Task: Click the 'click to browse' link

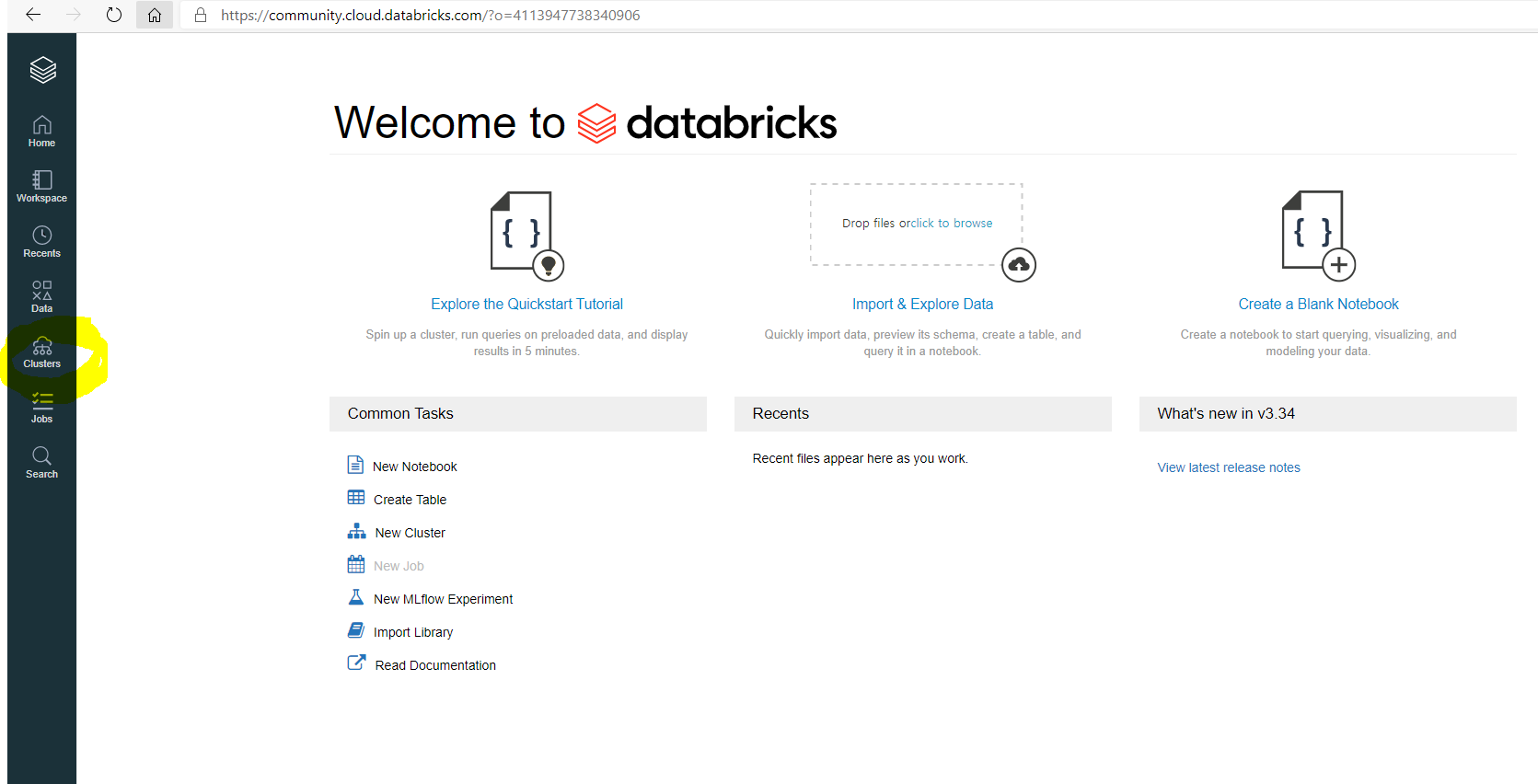Action: coord(952,223)
